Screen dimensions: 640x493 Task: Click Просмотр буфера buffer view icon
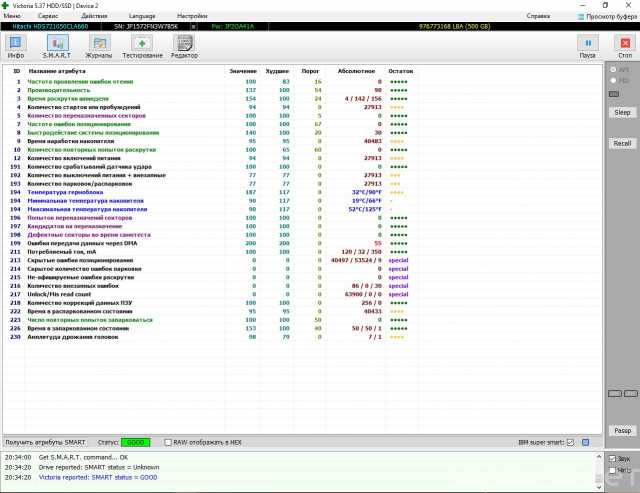[x=580, y=16]
